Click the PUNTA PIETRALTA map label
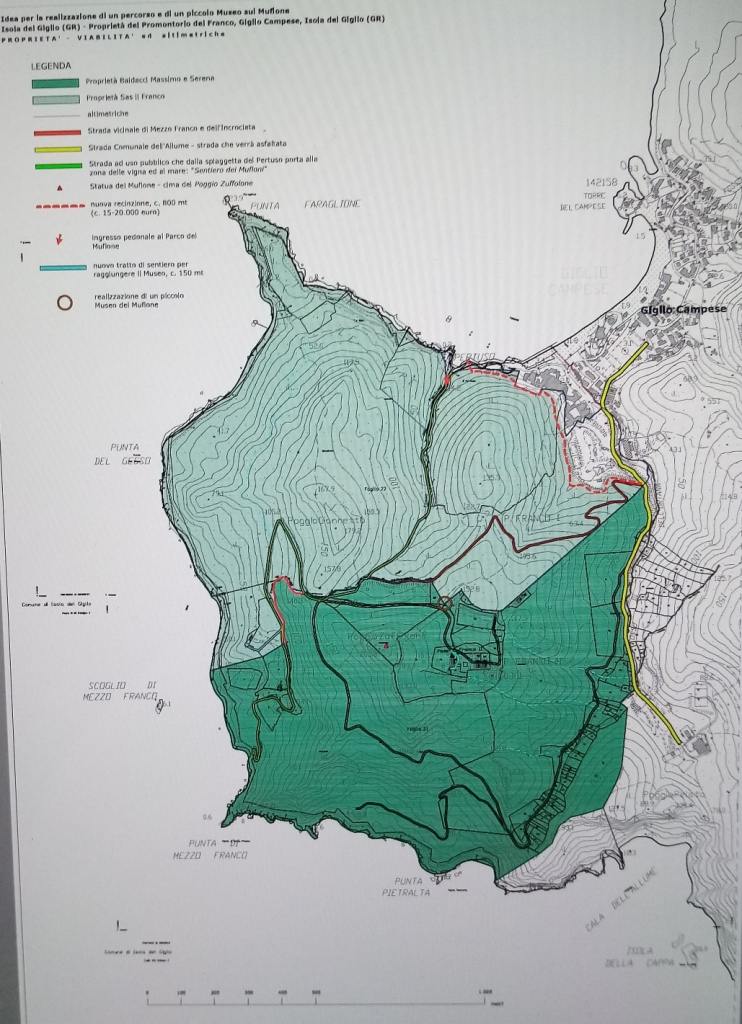Viewport: 742px width, 1024px height. (x=405, y=886)
